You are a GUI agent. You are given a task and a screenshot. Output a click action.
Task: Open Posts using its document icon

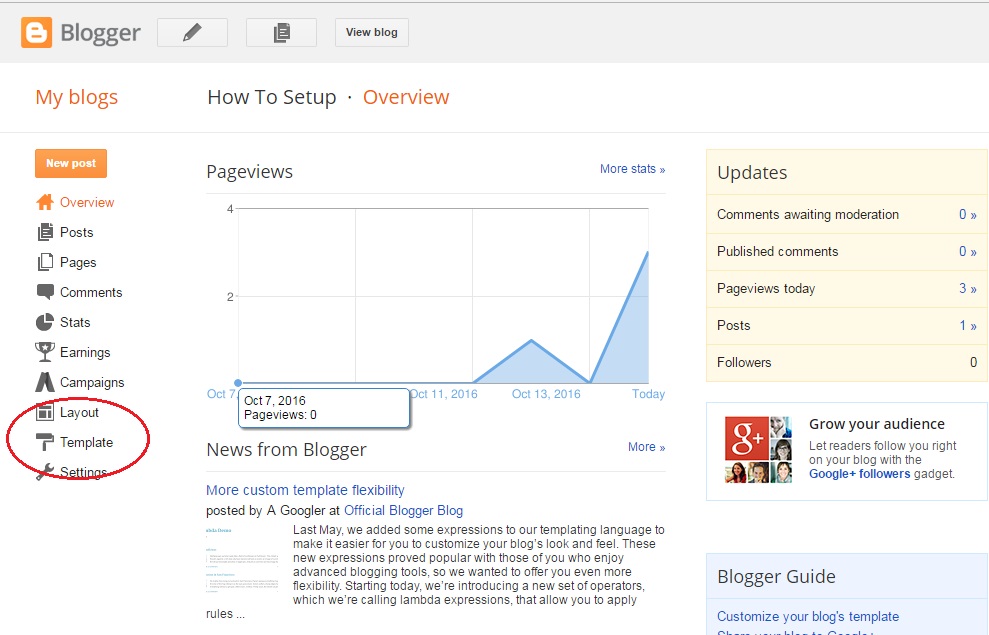46,232
